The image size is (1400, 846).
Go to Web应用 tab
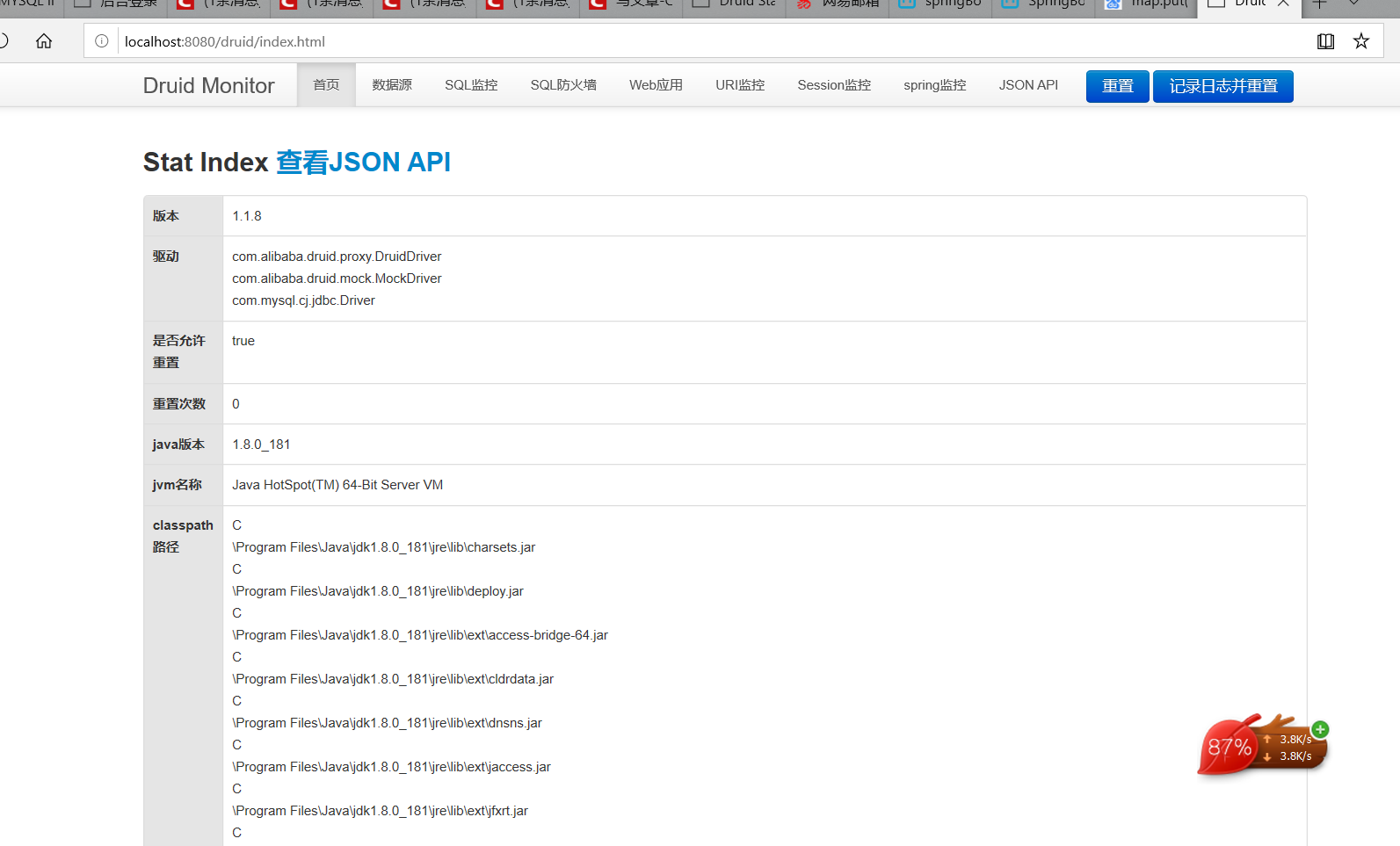[x=656, y=85]
